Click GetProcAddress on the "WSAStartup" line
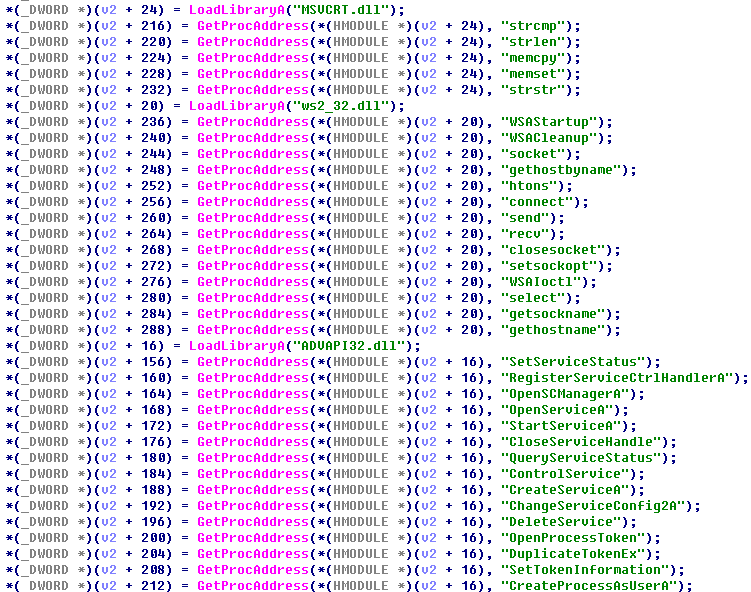The width and height of the screenshot is (751, 592). point(253,122)
